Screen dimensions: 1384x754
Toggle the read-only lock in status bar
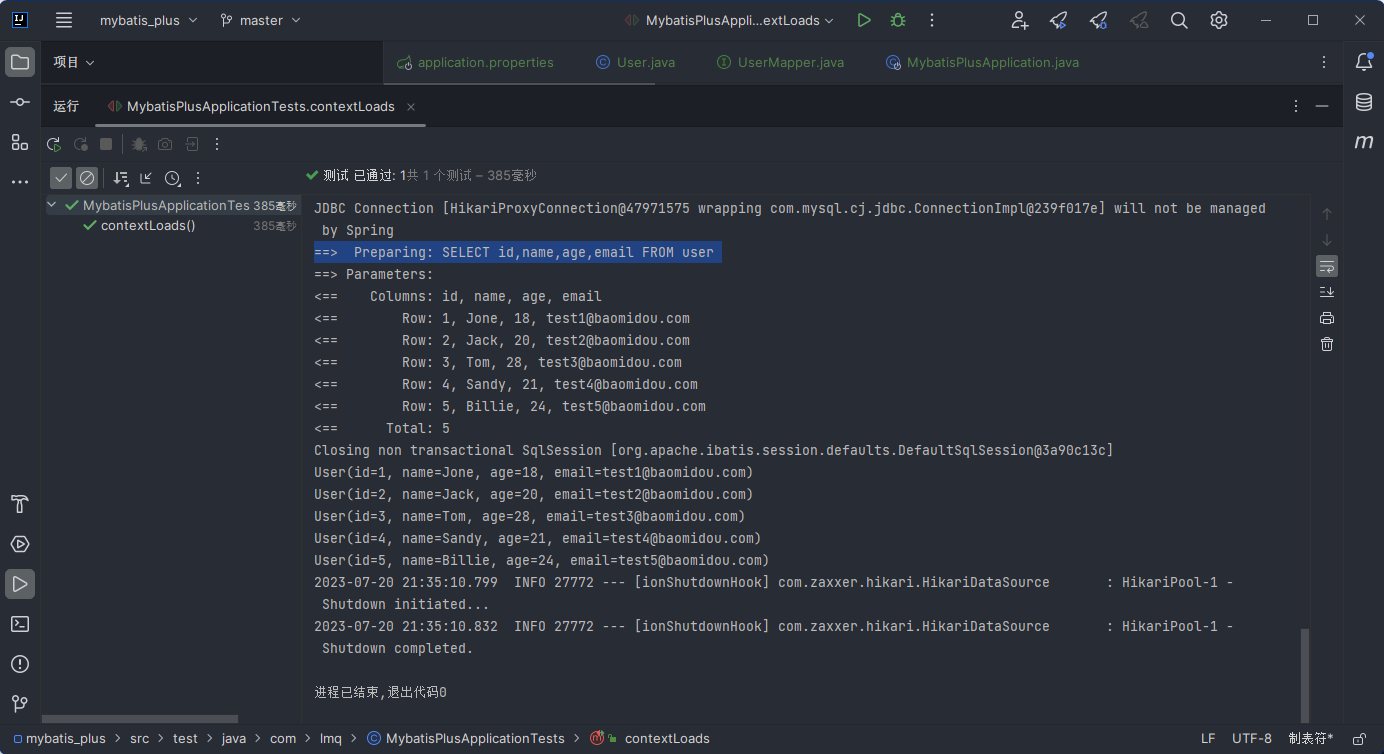click(x=1358, y=739)
